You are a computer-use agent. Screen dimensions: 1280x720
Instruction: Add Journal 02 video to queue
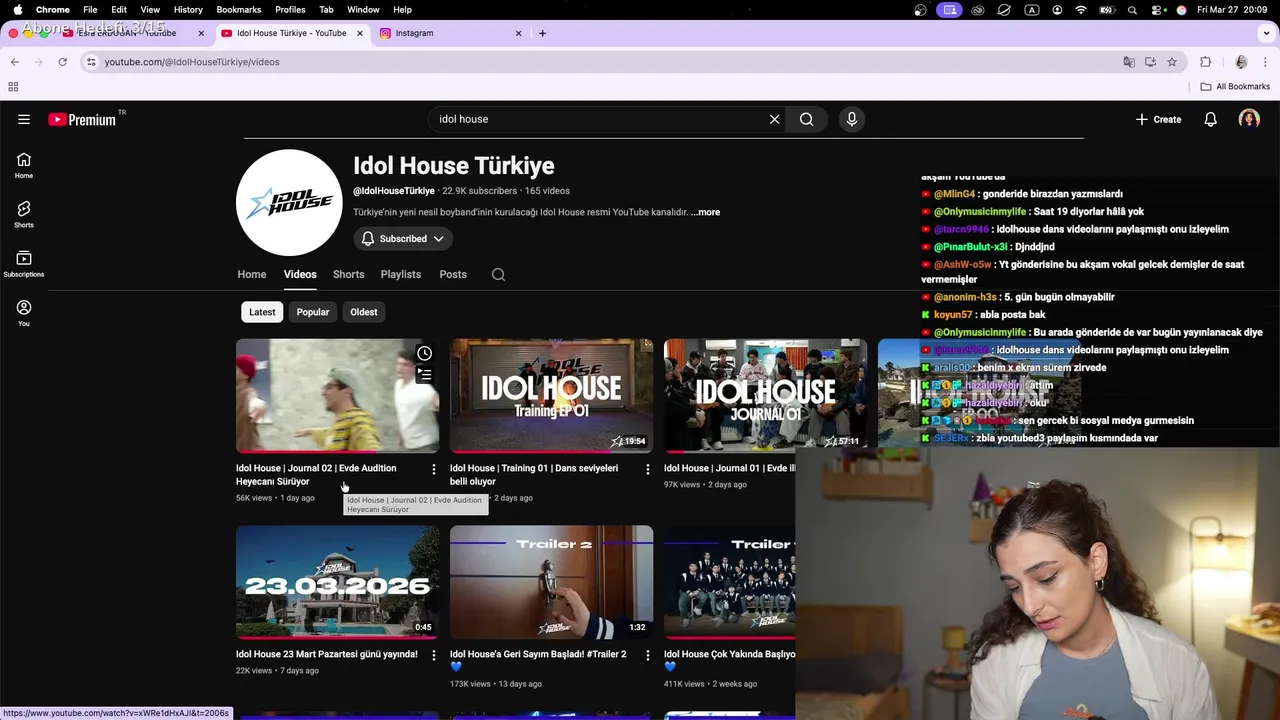424,375
